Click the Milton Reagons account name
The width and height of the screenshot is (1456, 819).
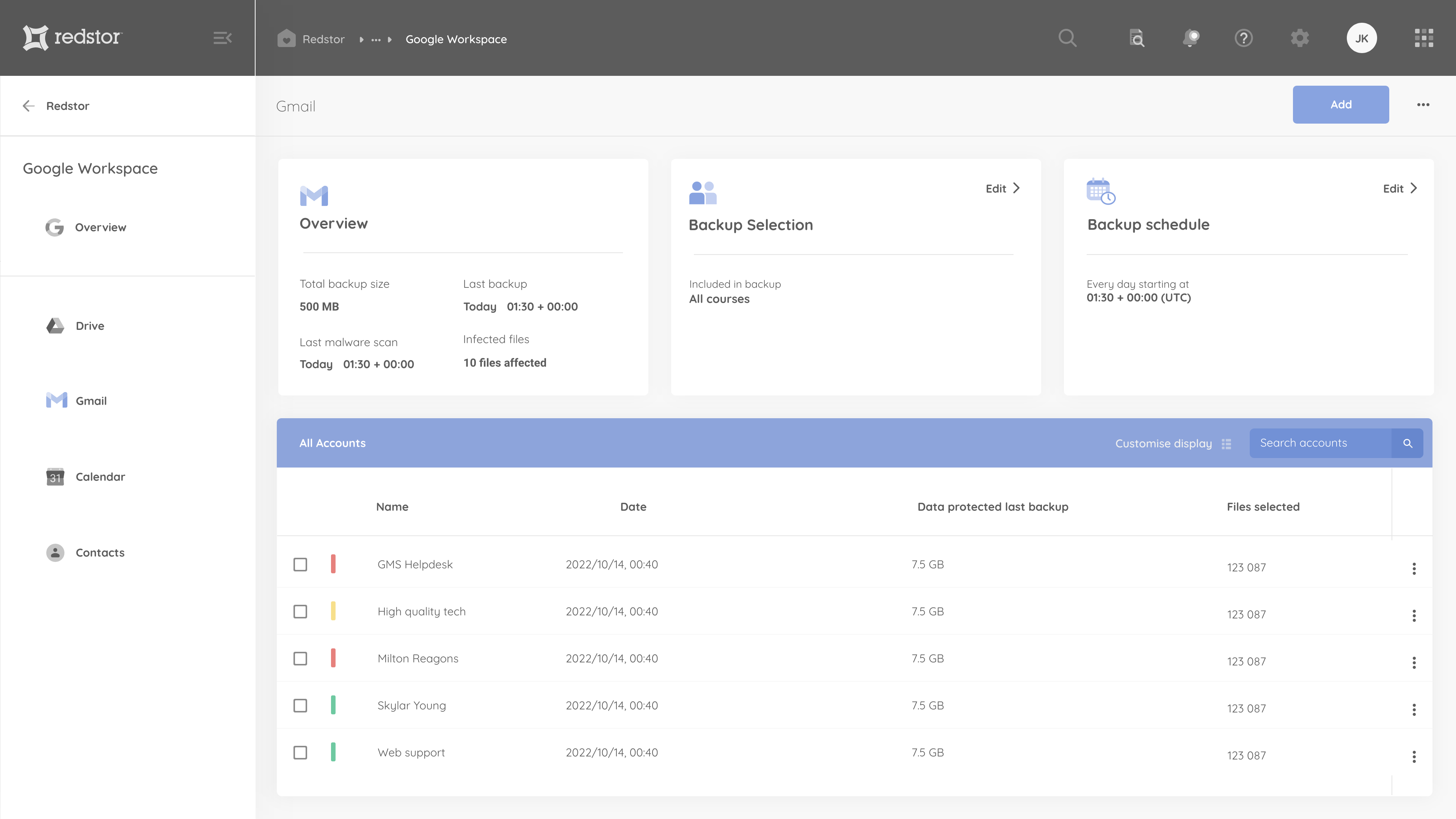(x=418, y=659)
